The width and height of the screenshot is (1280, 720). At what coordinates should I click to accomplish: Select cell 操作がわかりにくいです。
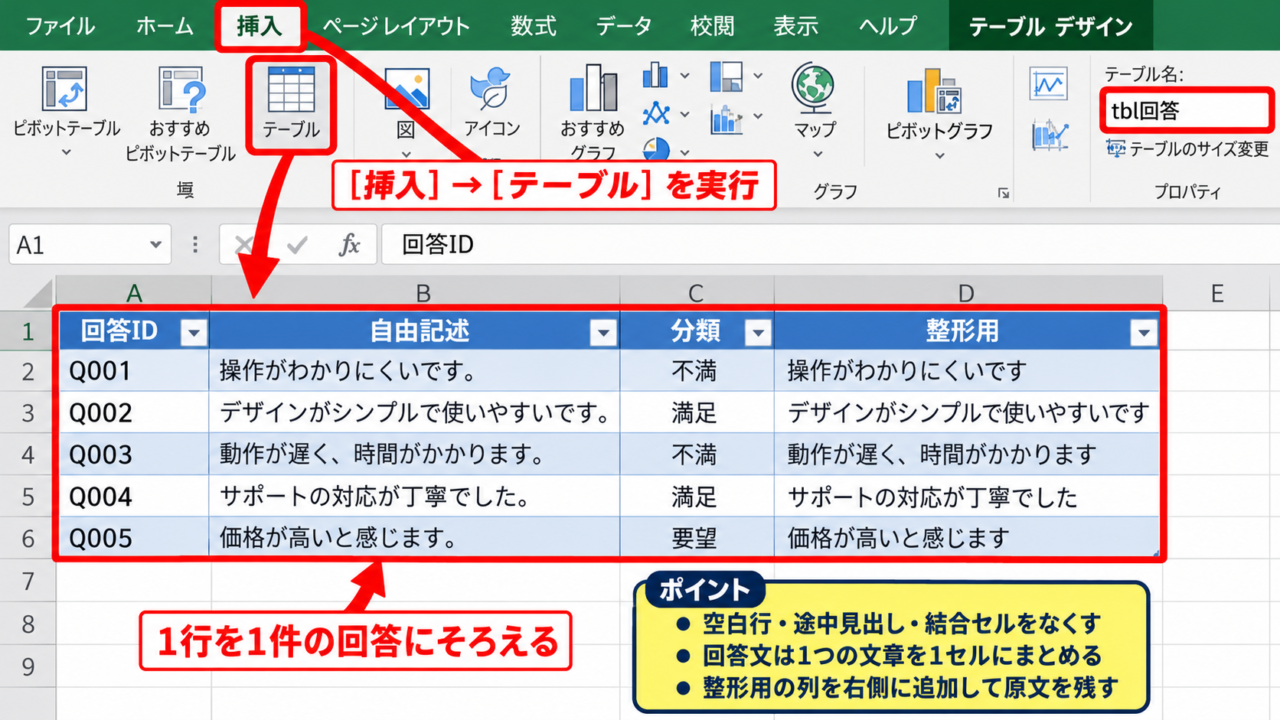pyautogui.click(x=415, y=372)
